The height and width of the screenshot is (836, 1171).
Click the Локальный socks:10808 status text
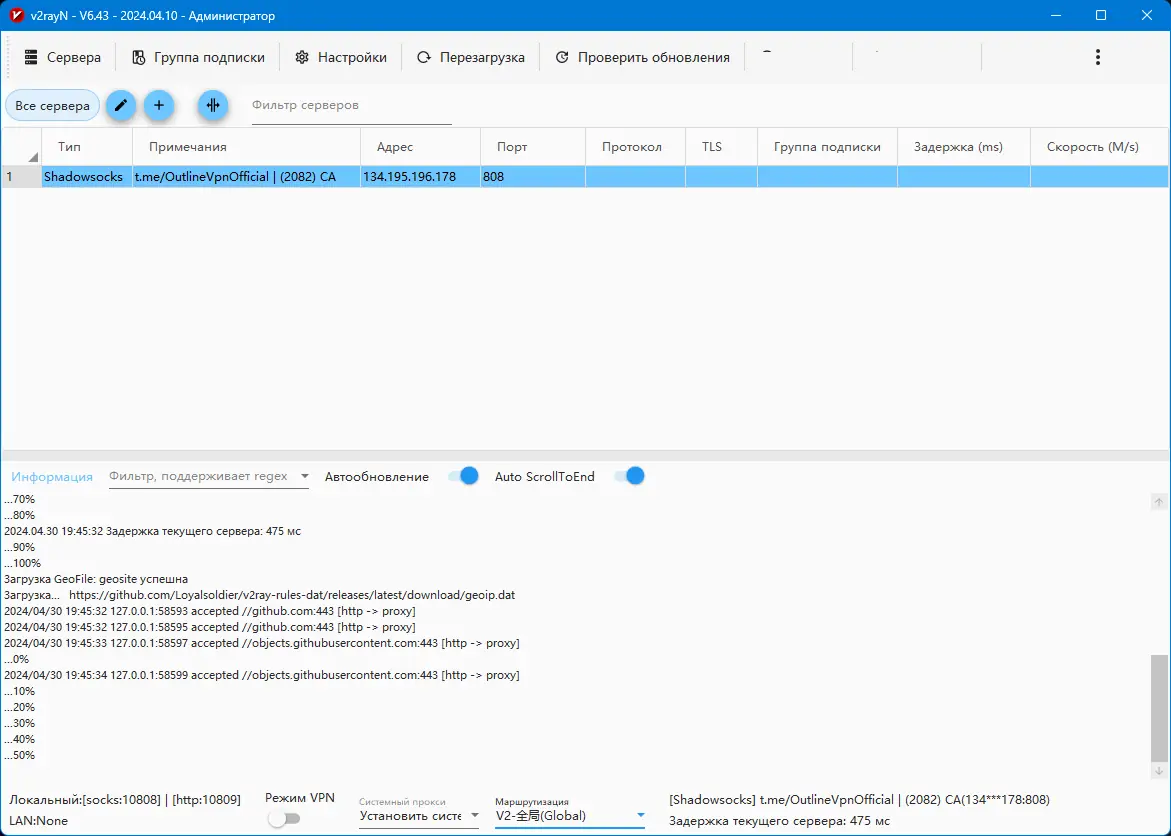click(125, 800)
